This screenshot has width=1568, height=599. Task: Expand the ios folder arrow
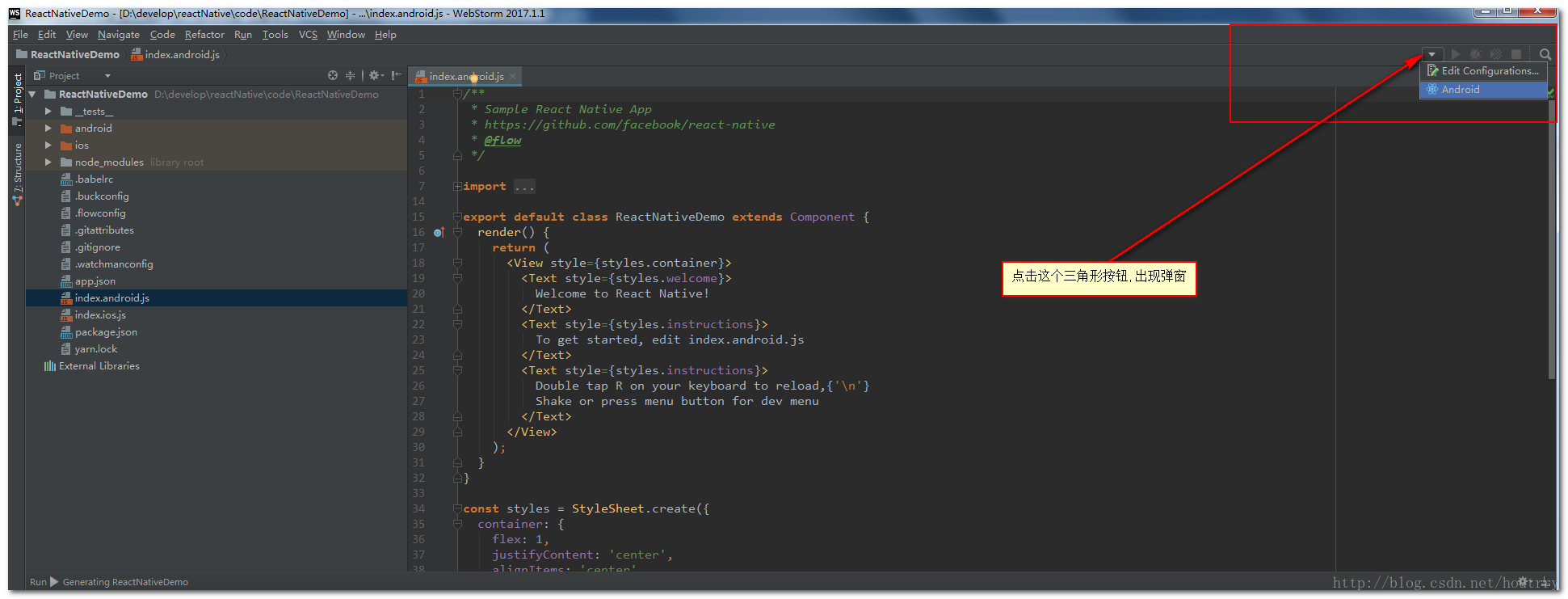[x=48, y=146]
